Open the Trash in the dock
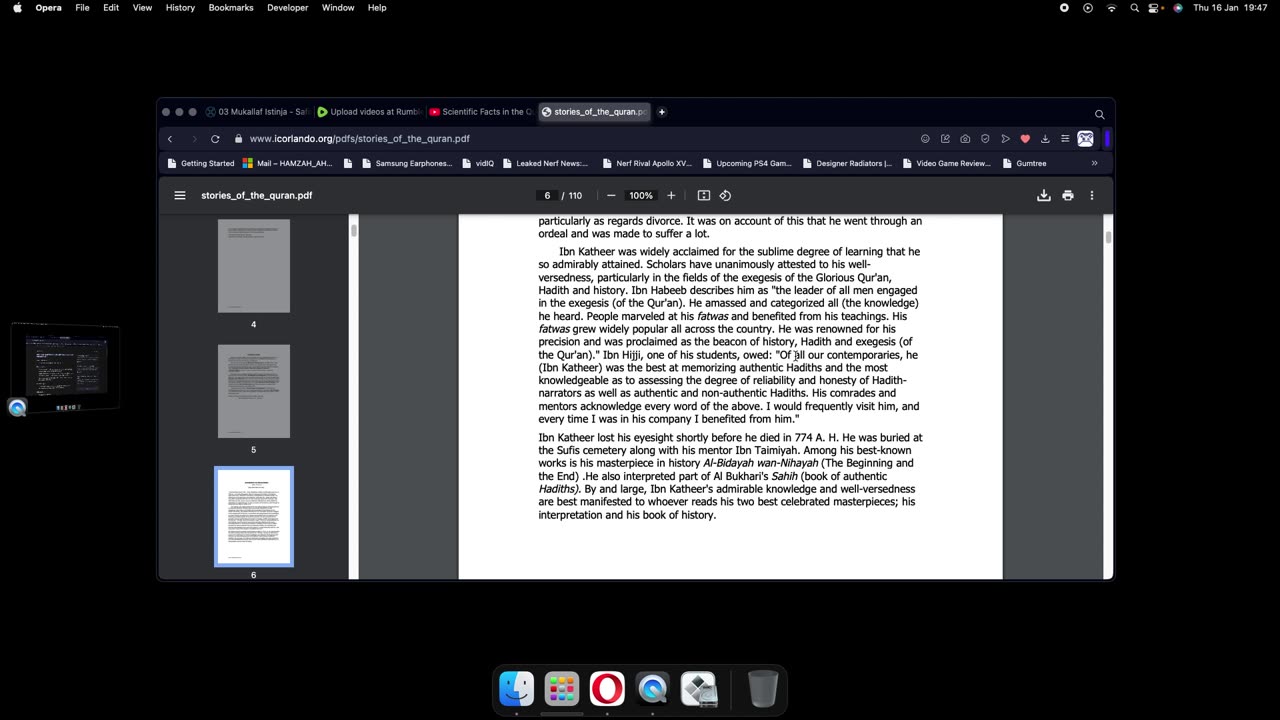The image size is (1280, 720). pos(762,689)
